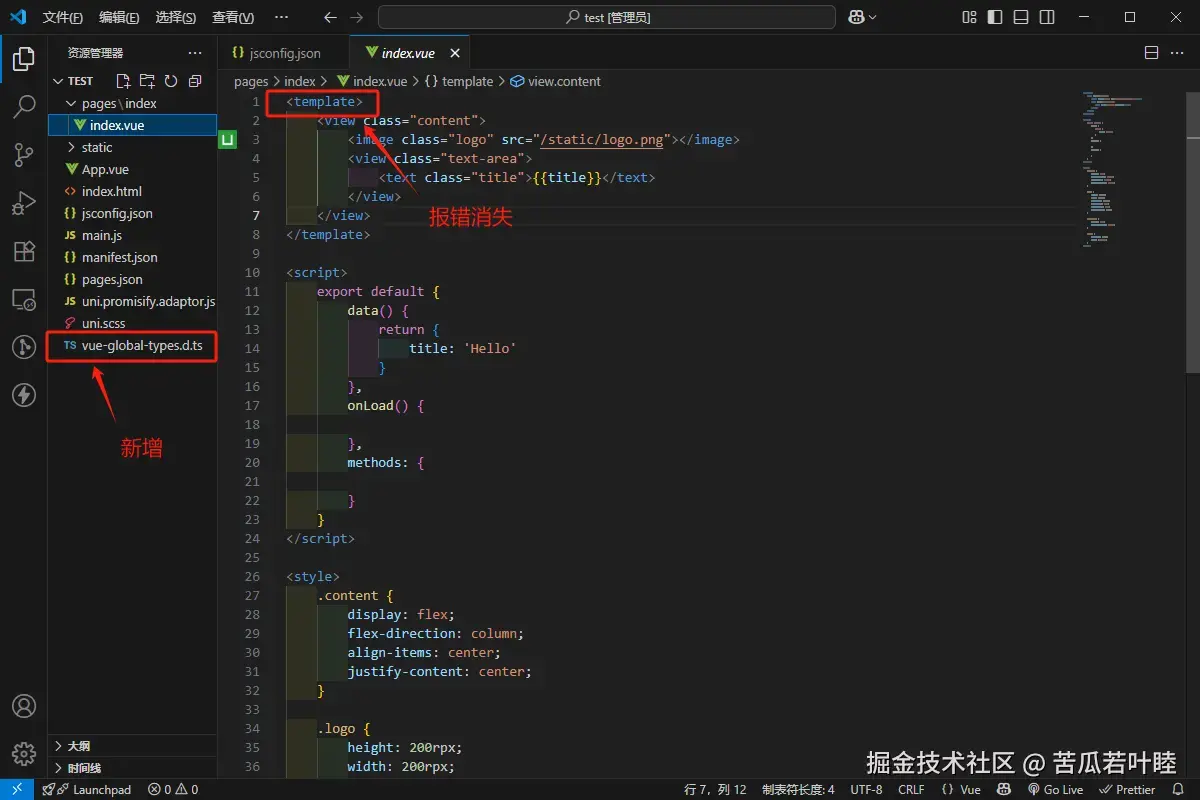Refresh the explorer file tree
This screenshot has height=800, width=1200.
pyautogui.click(x=171, y=81)
